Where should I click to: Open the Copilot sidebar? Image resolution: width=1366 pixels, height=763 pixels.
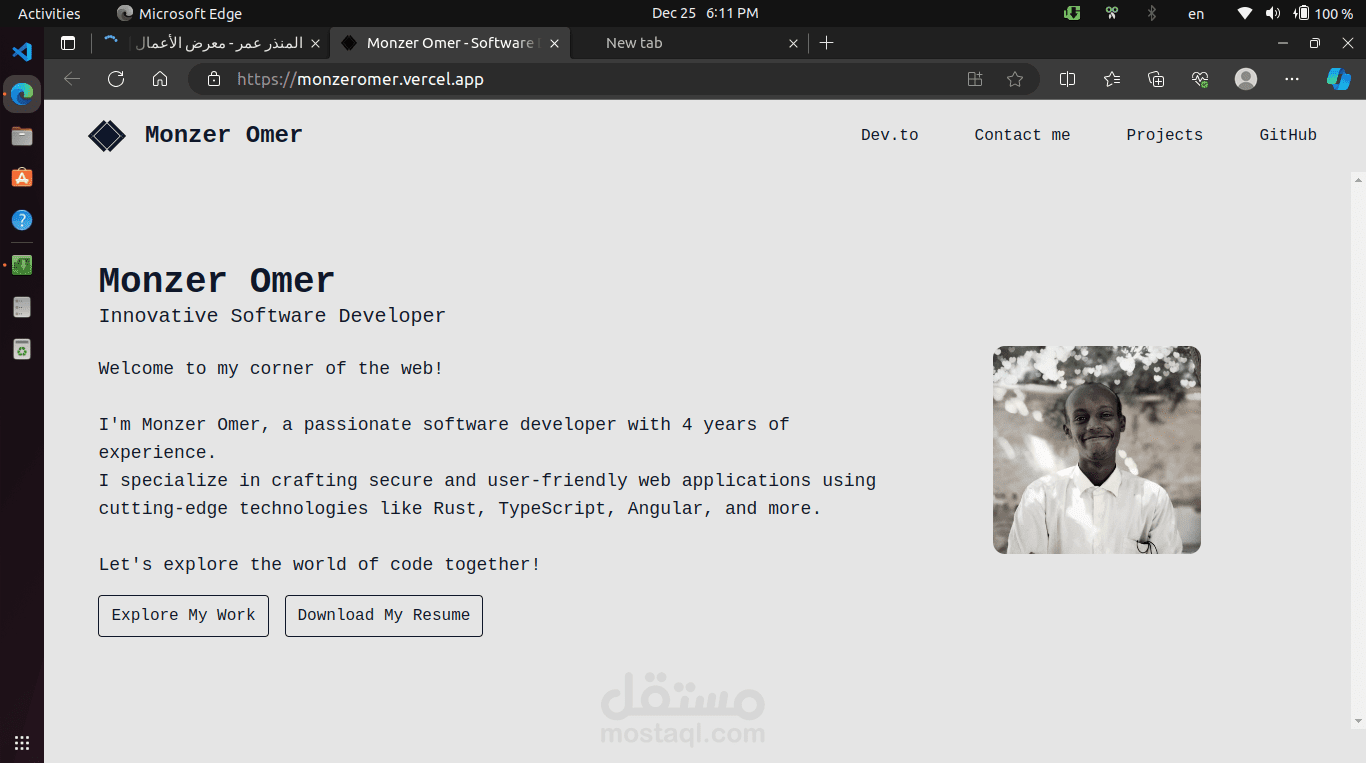[1339, 79]
